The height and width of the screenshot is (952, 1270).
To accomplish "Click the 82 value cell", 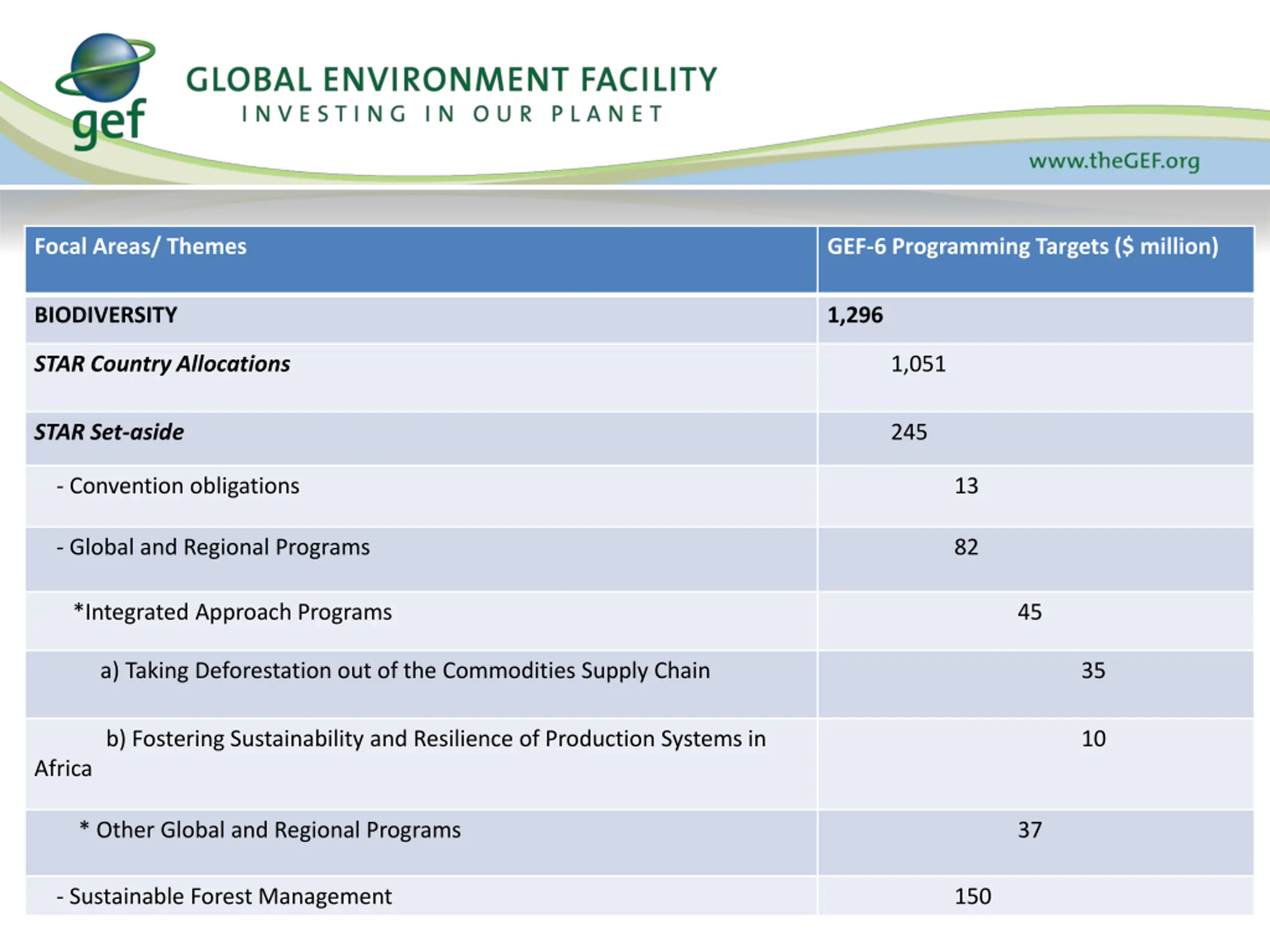I will click(x=1035, y=559).
